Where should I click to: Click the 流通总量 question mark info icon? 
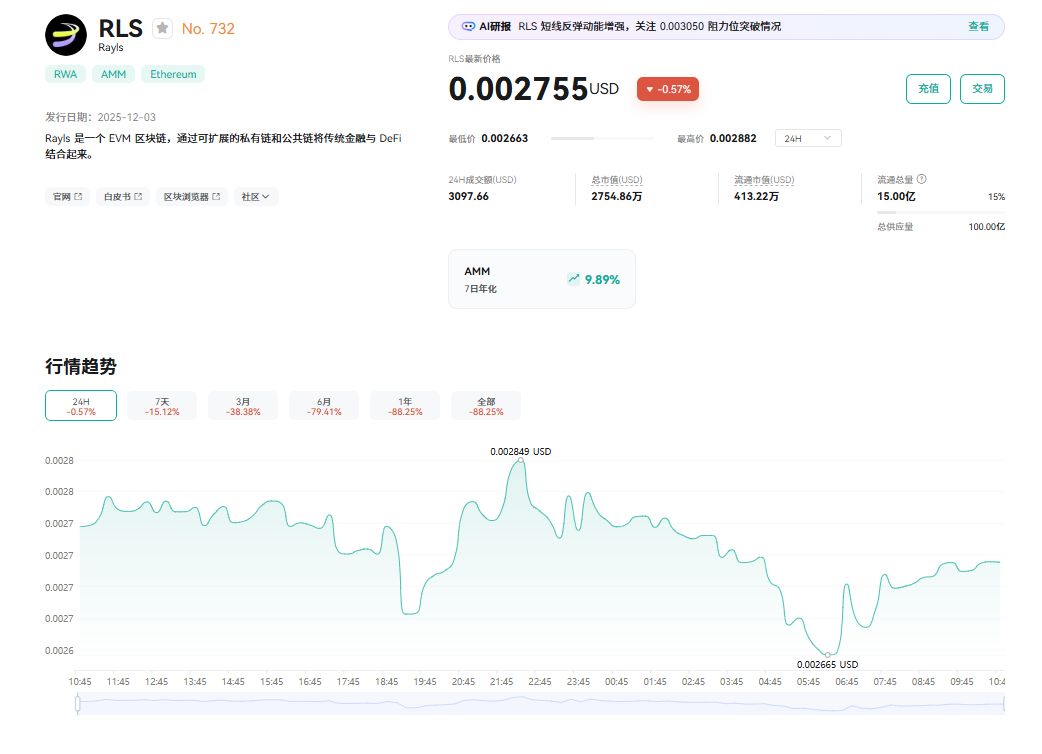coord(922,179)
